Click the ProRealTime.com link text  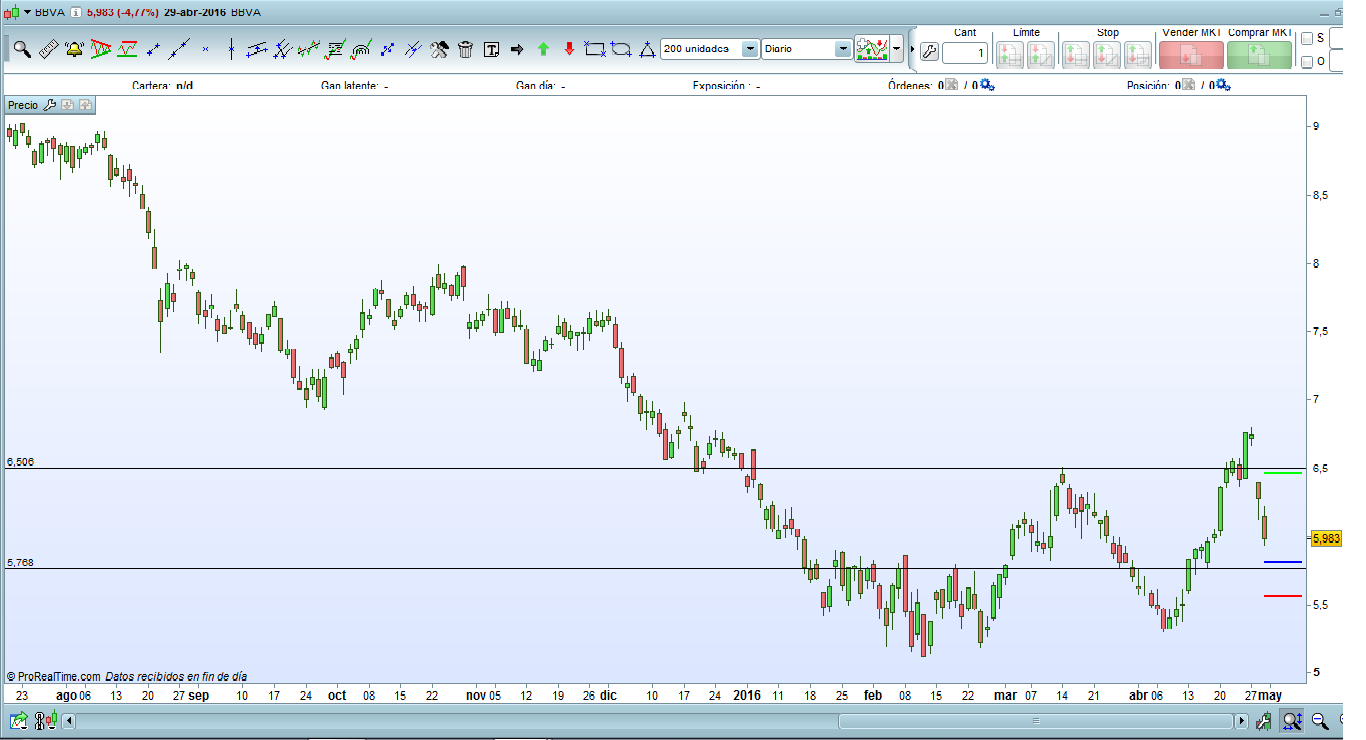pyautogui.click(x=60, y=677)
